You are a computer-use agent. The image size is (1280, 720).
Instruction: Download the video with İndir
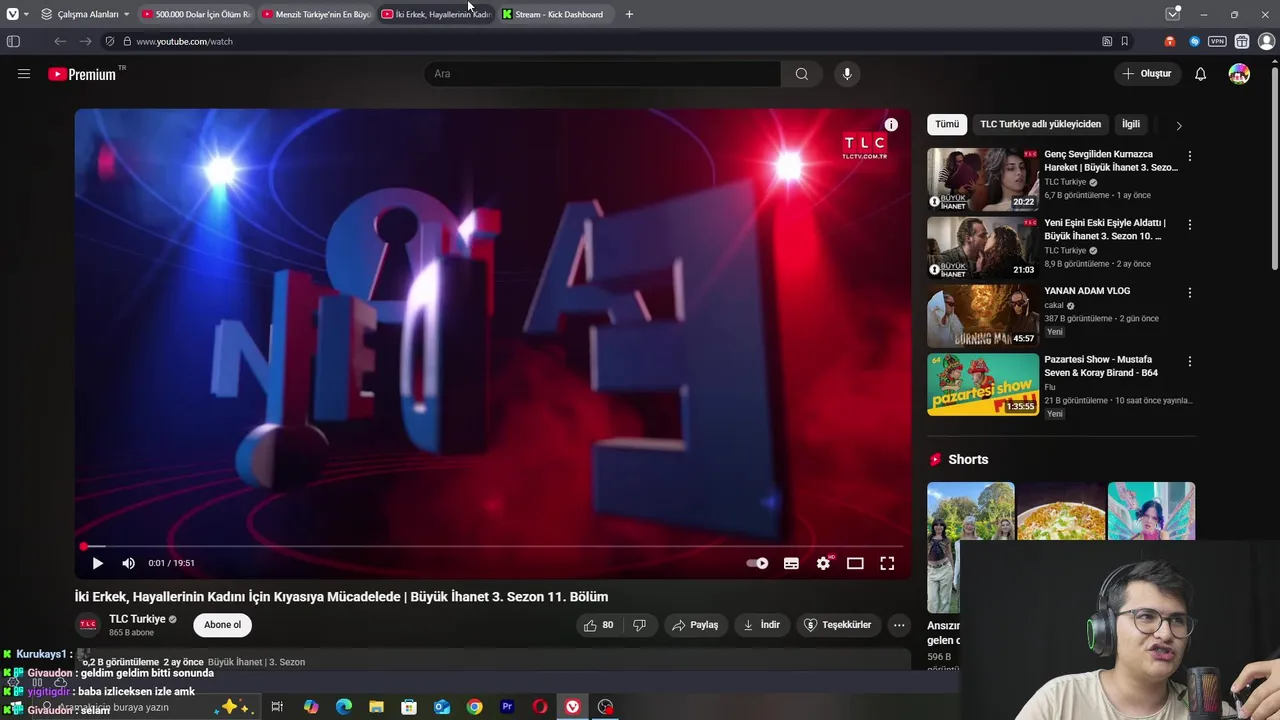(761, 625)
